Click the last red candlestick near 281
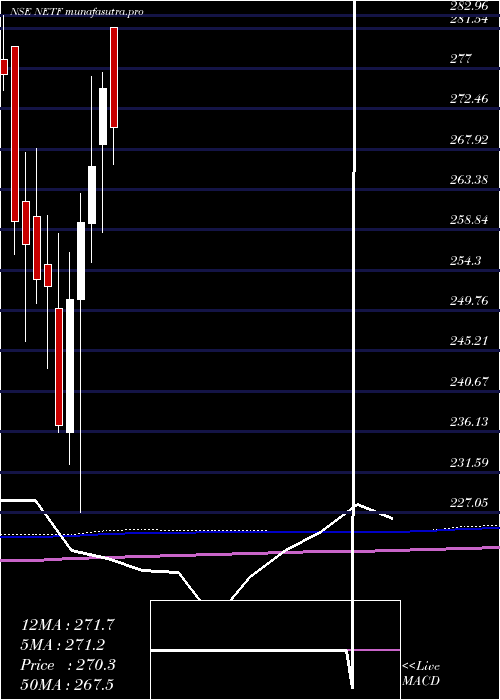The image size is (500, 700). [x=114, y=78]
